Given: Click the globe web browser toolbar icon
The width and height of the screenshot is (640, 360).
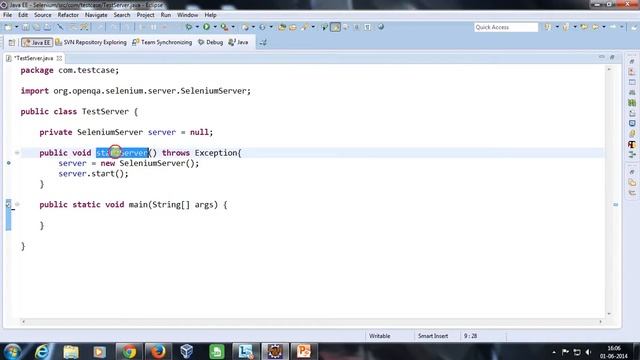Looking at the screenshot, I should pyautogui.click(x=380, y=27).
